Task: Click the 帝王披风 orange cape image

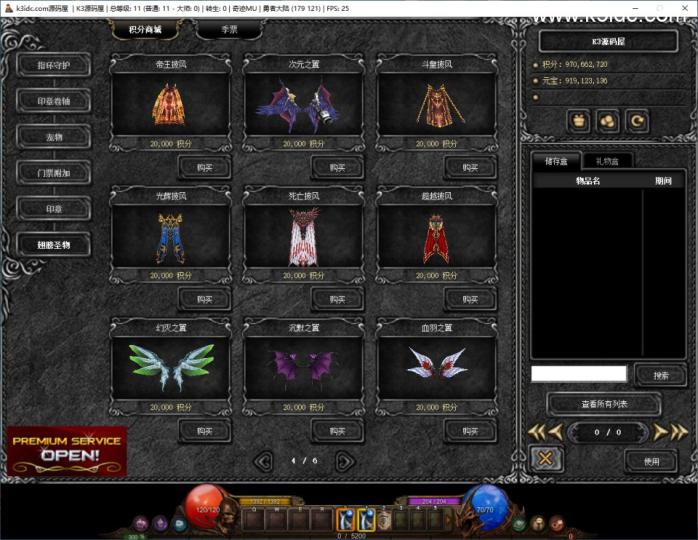Action: click(x=169, y=104)
